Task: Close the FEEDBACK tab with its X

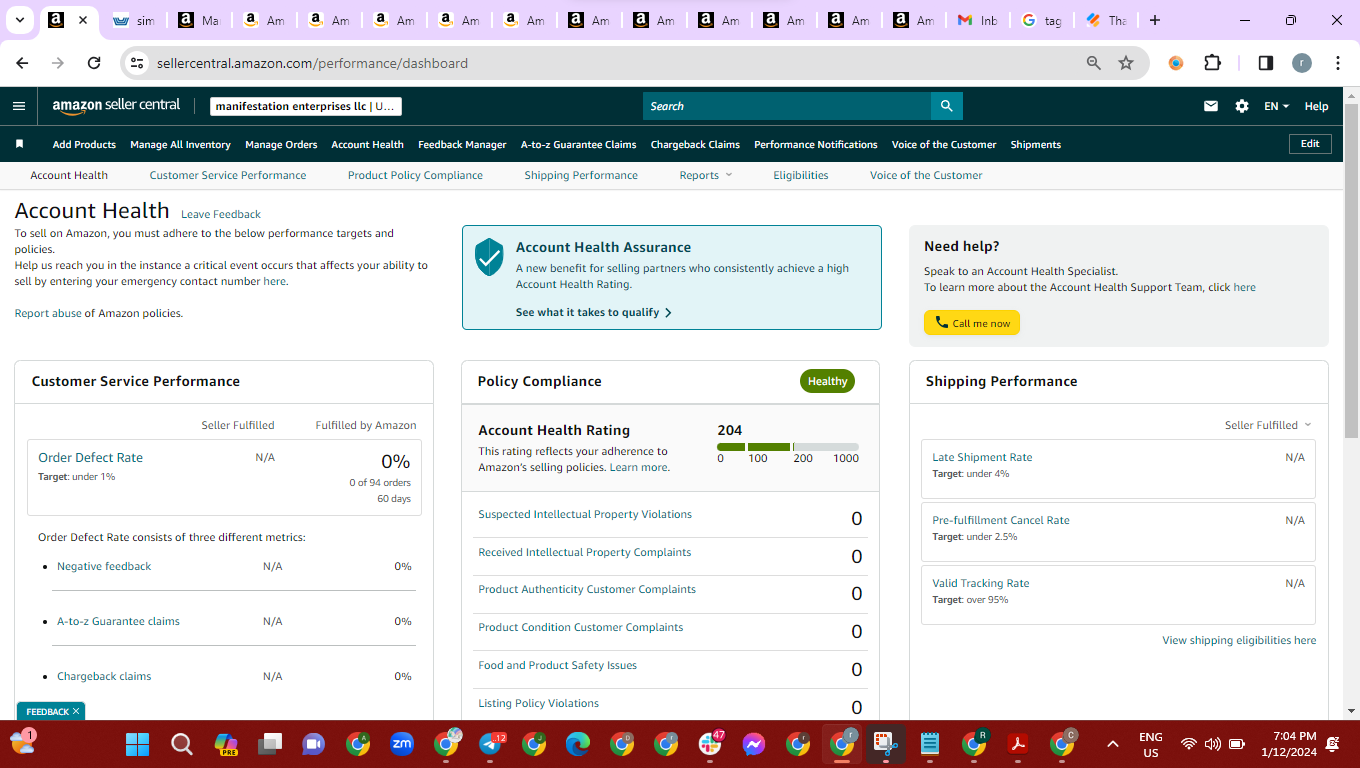Action: pos(76,711)
